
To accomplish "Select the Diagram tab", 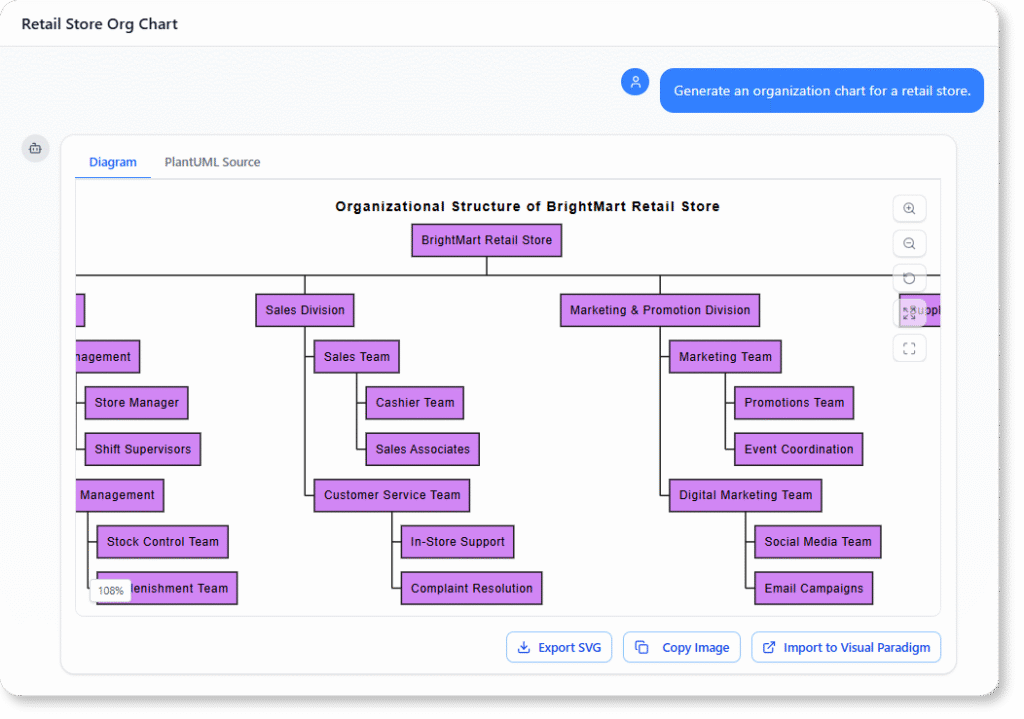I will pyautogui.click(x=112, y=161).
